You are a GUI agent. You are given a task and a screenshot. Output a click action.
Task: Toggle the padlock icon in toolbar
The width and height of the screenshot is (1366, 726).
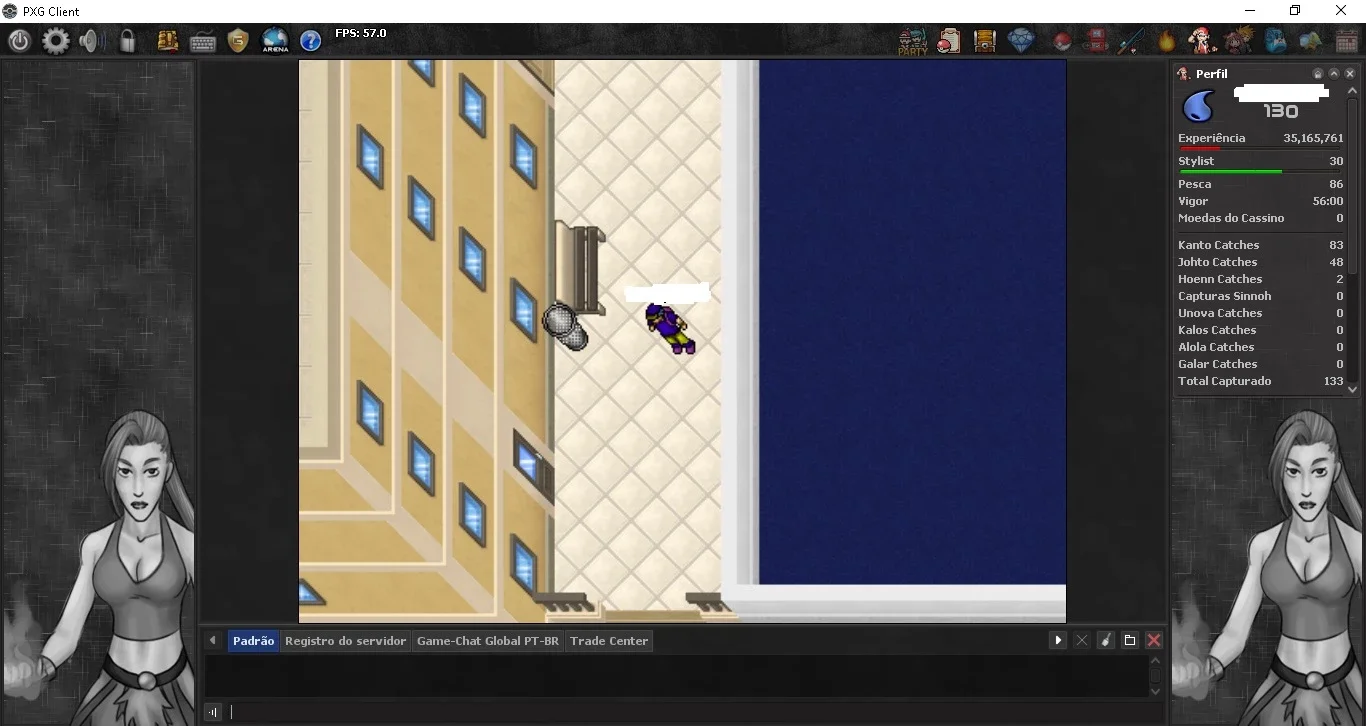tap(127, 41)
